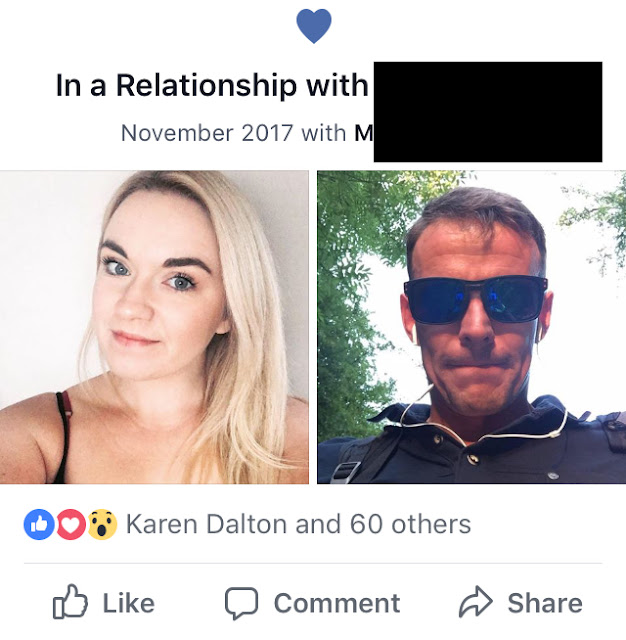
Task: Click the curved arrow Share icon
Action: pyautogui.click(x=476, y=602)
